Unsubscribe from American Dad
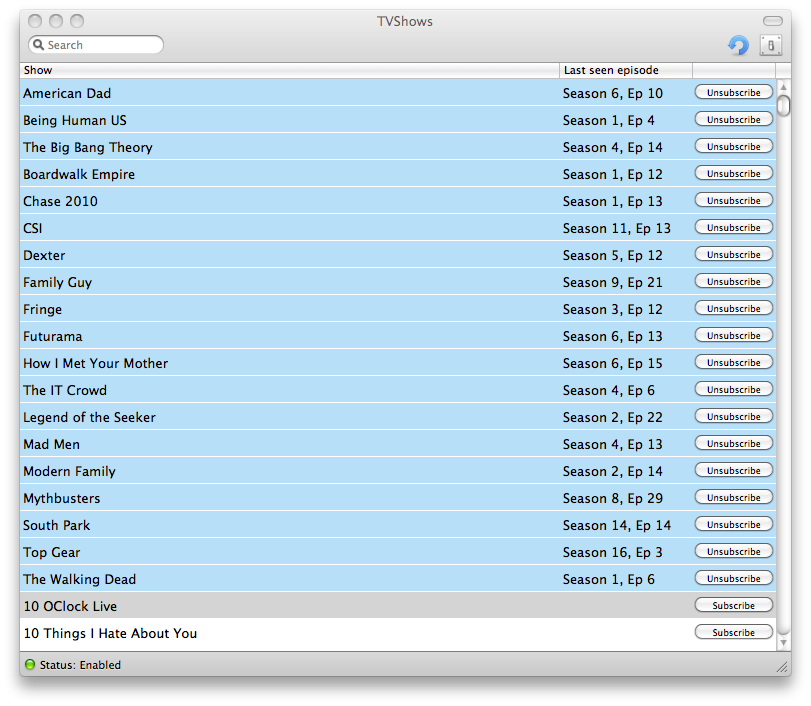The width and height of the screenshot is (811, 706). (733, 92)
